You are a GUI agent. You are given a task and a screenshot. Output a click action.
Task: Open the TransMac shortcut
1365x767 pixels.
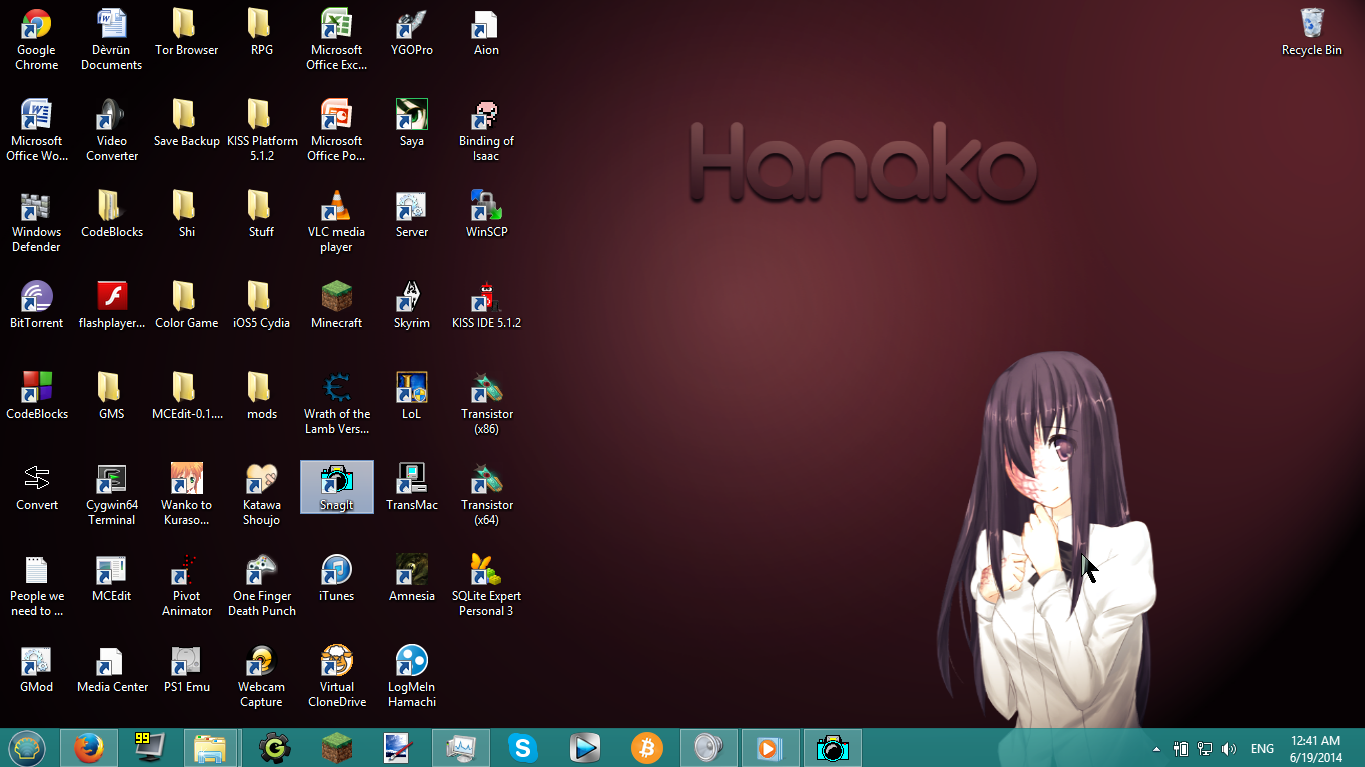coord(412,488)
